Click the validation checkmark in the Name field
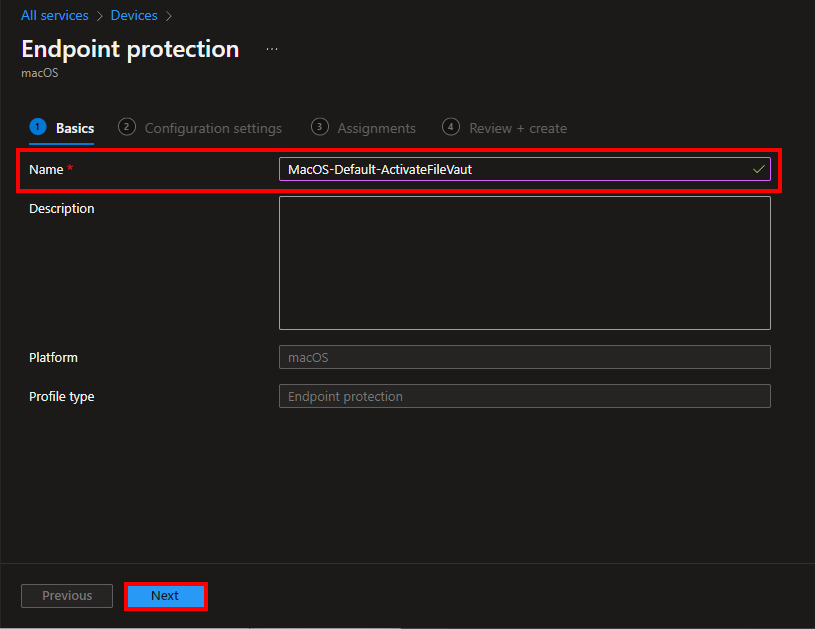 (758, 169)
